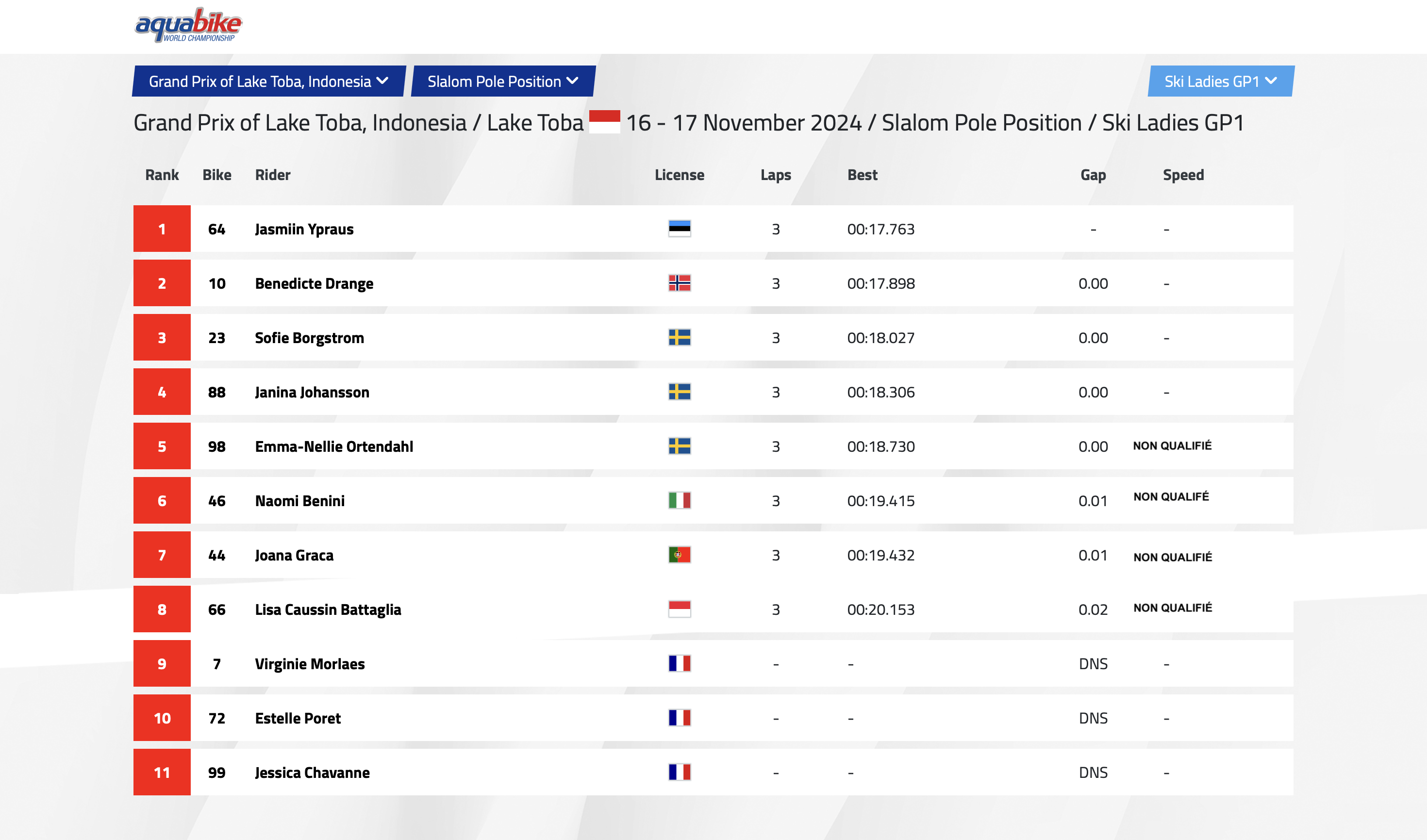Screen dimensions: 1427x840
Task: Click the Estonia flag for Jasmiin Ypraus
Action: [680, 229]
